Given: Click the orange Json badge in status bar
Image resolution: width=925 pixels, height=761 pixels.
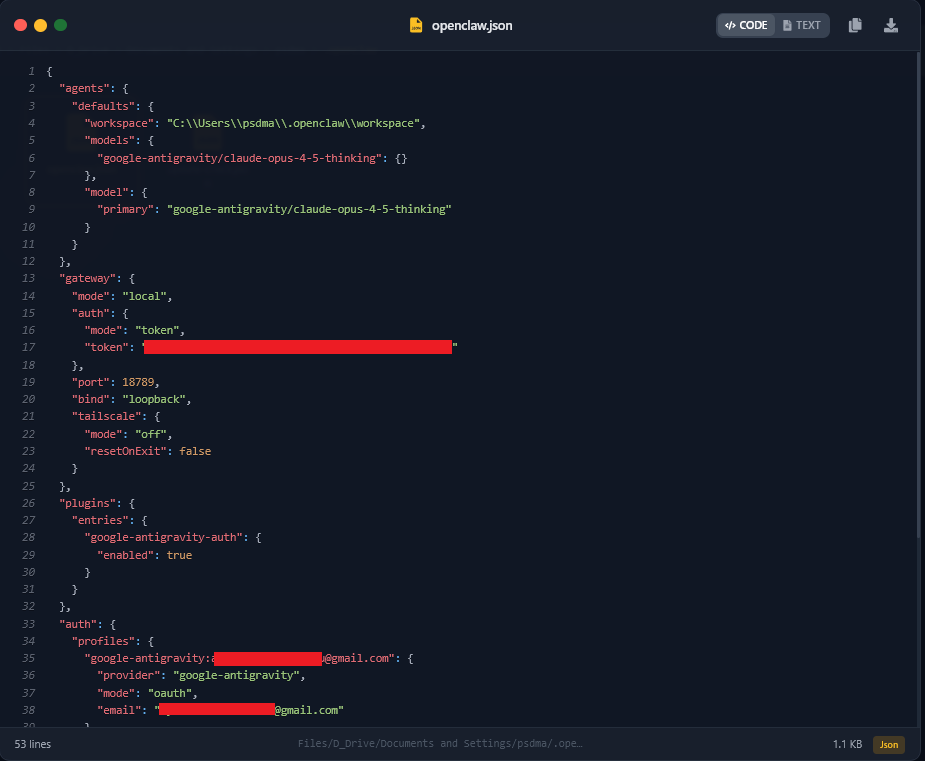Looking at the screenshot, I should (x=888, y=744).
